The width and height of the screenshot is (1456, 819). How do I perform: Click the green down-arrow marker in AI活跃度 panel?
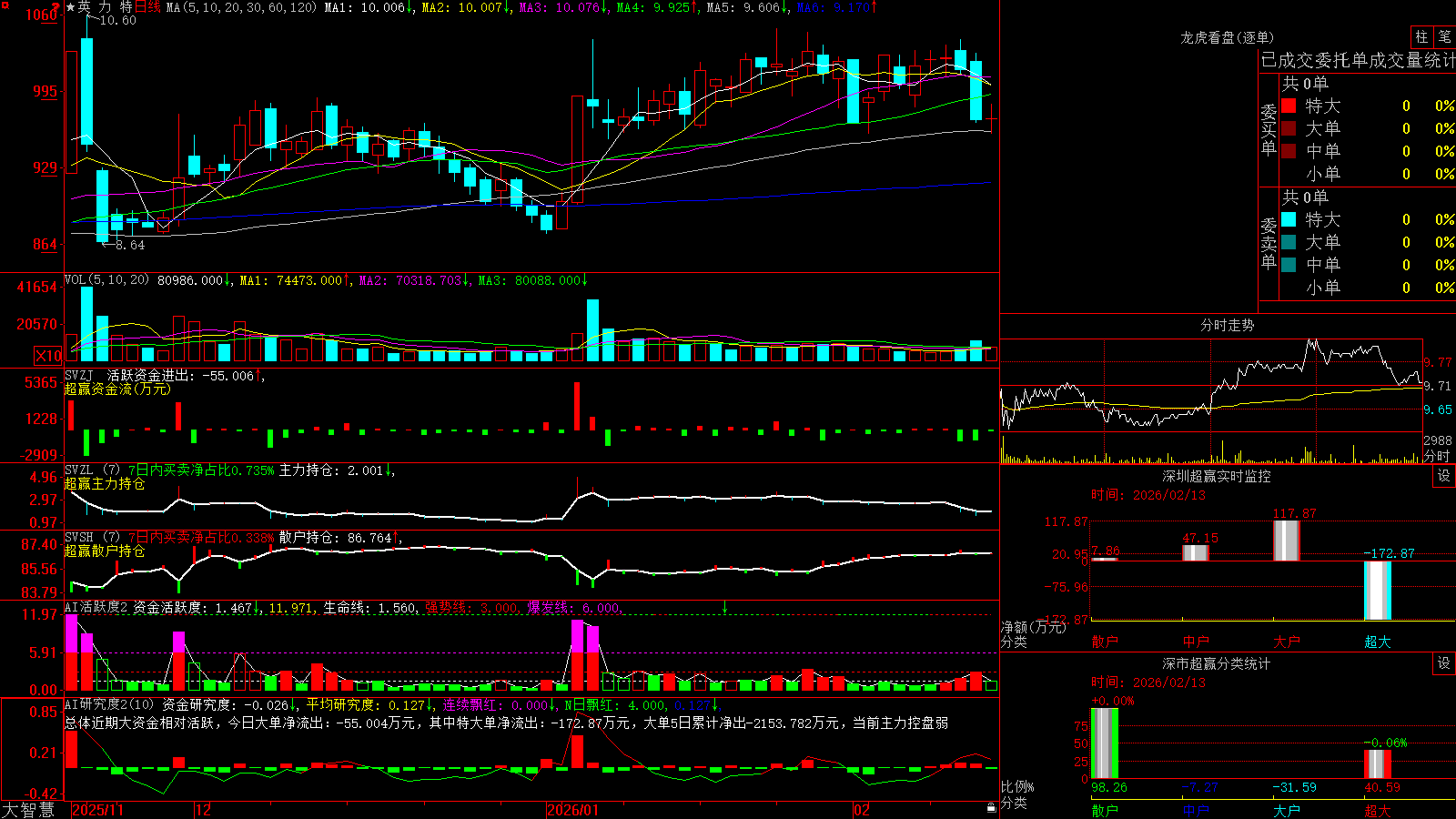coord(725,607)
